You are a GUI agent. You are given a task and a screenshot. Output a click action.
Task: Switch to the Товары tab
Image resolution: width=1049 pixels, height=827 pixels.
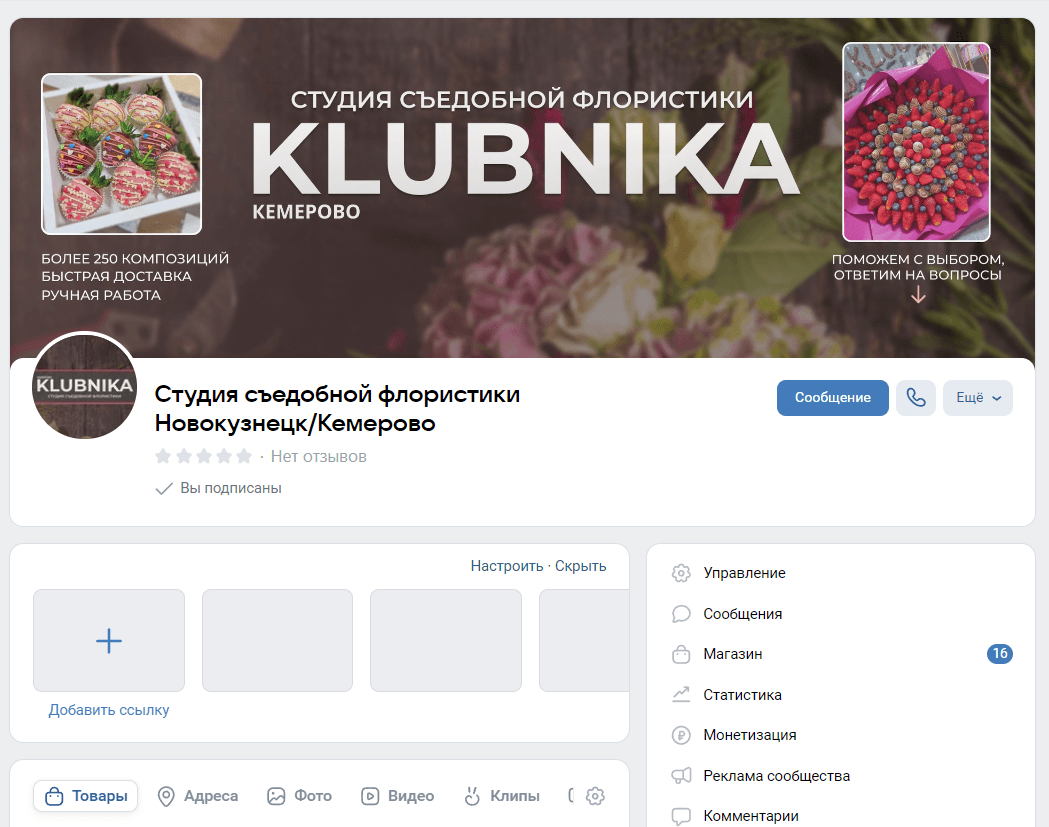(86, 796)
